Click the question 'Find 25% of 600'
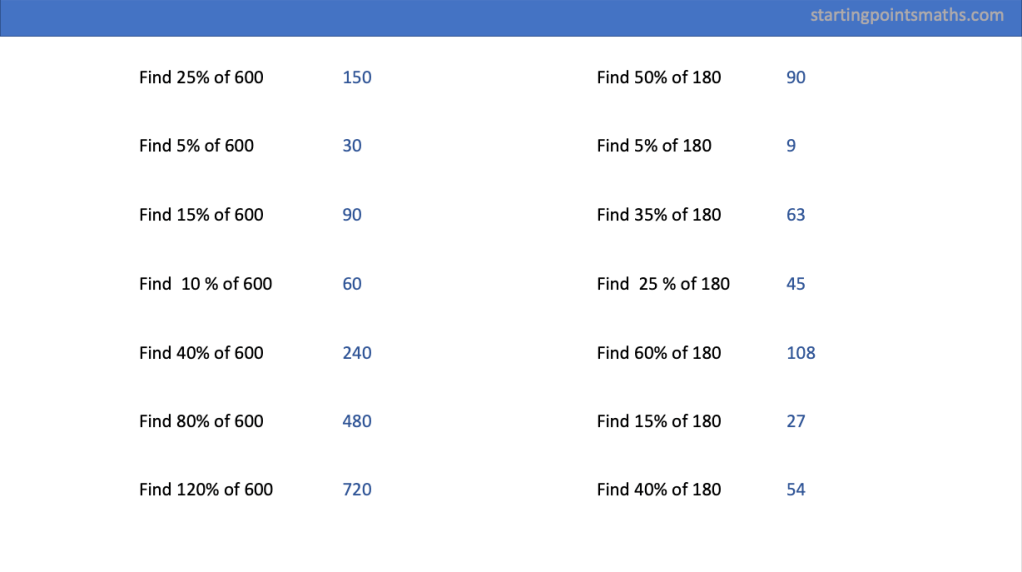Image resolution: width=1022 pixels, height=572 pixels. click(x=201, y=77)
